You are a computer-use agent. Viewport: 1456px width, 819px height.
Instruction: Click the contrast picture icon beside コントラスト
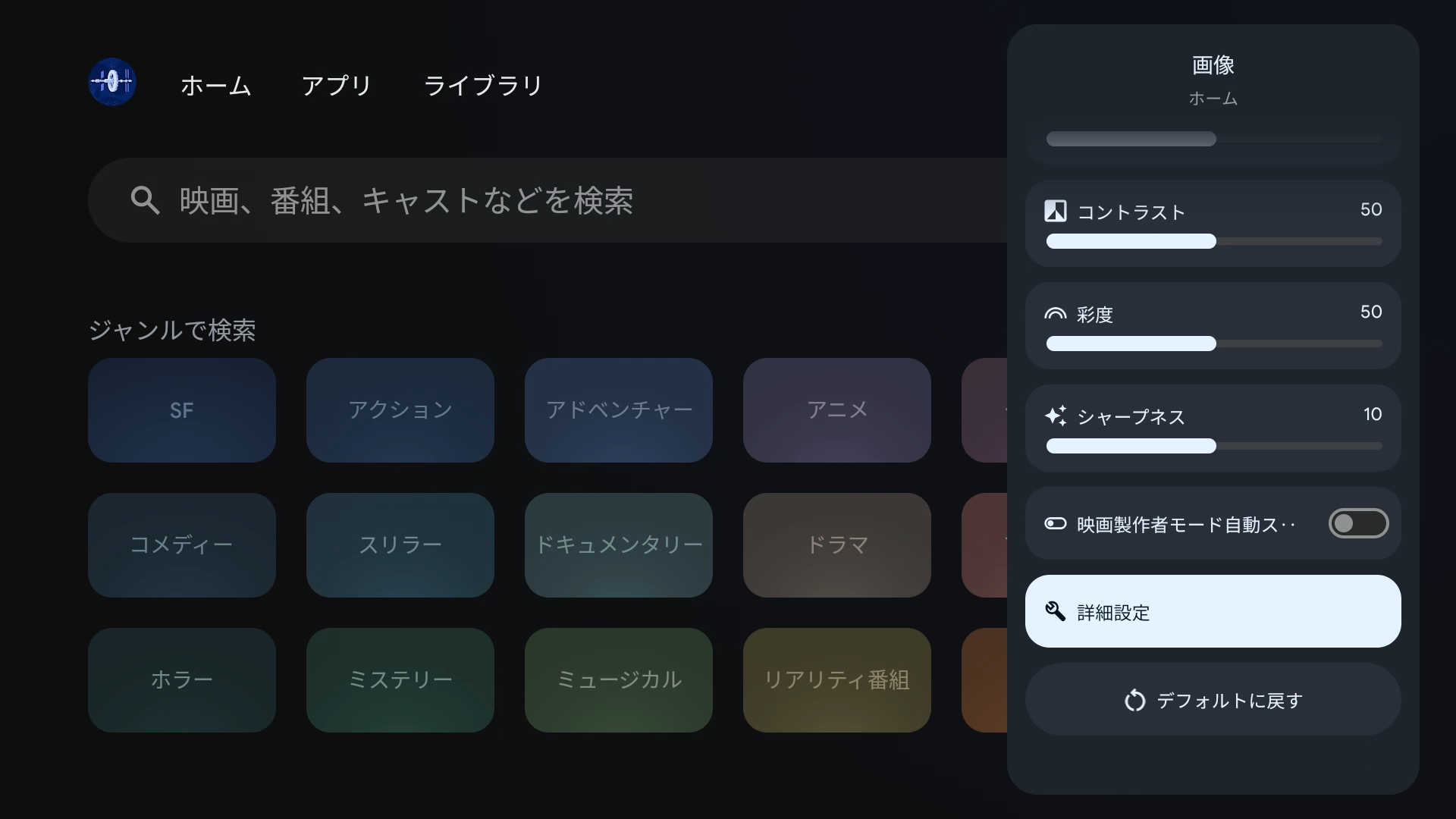pos(1055,211)
